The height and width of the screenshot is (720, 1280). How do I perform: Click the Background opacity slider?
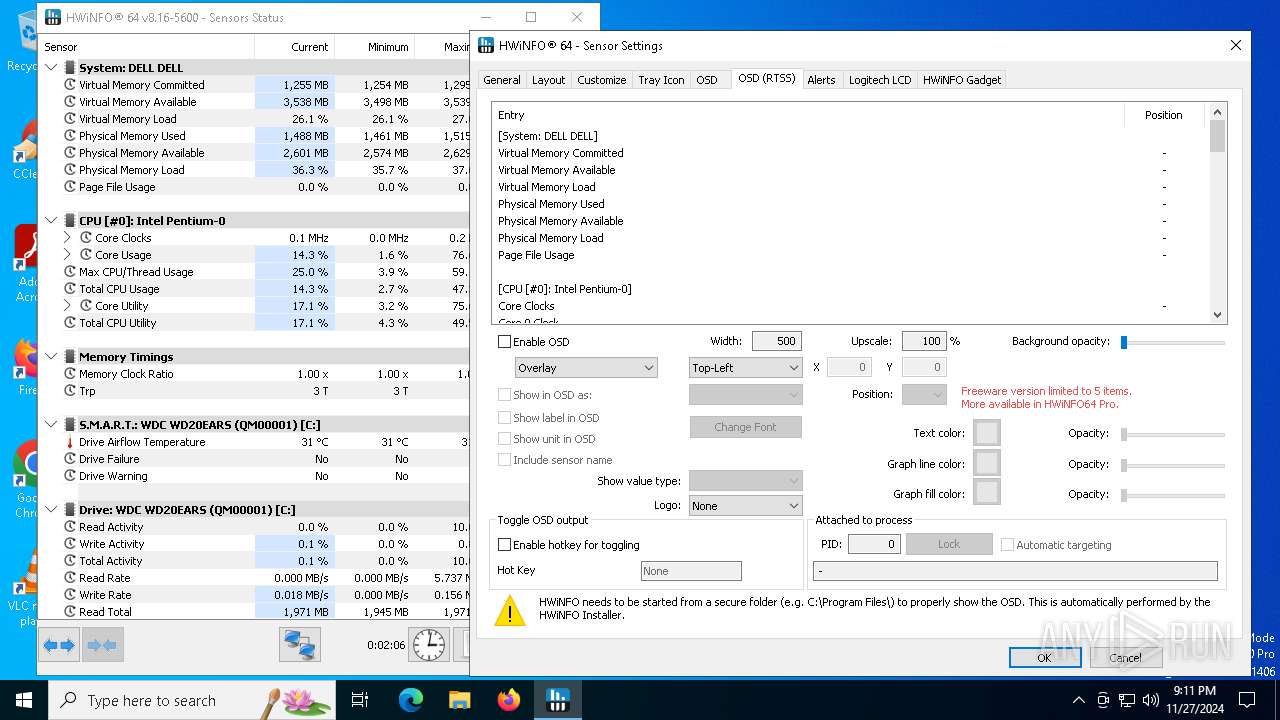[x=1174, y=342]
